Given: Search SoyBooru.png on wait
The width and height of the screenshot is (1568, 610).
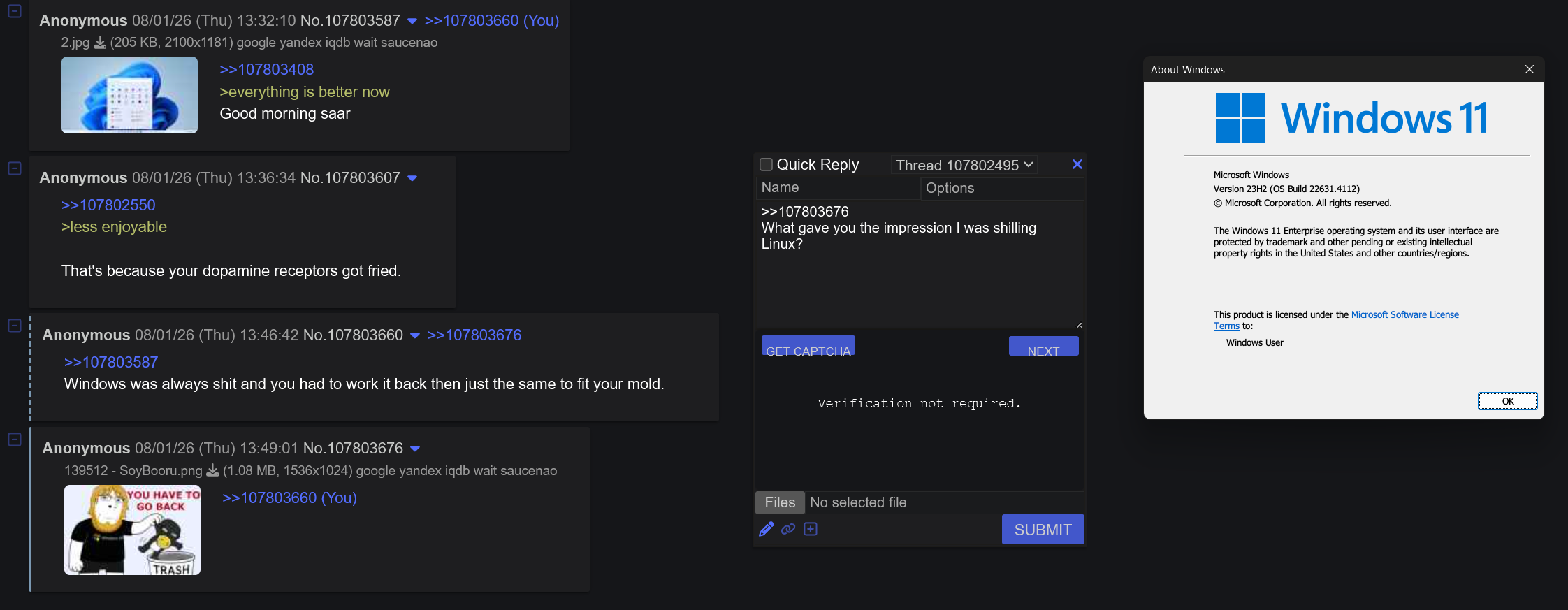Looking at the screenshot, I should click(486, 471).
